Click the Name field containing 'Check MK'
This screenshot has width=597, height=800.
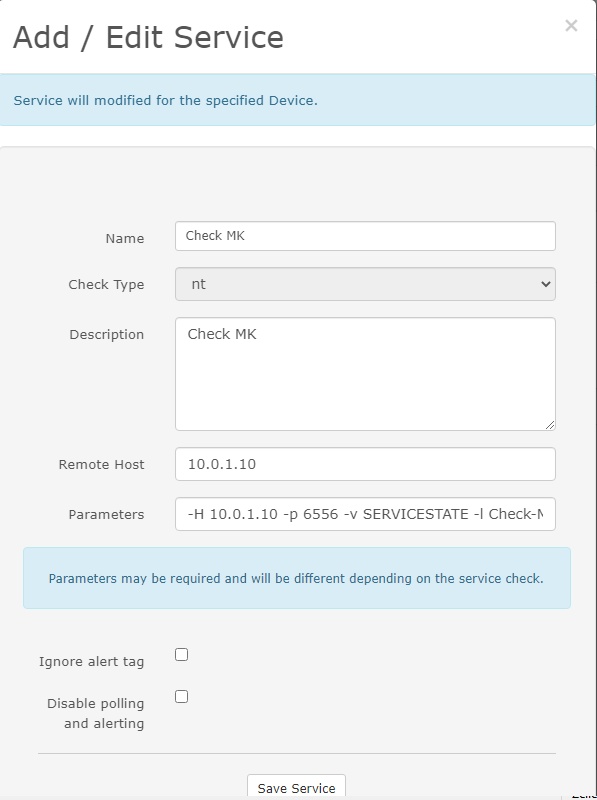365,236
